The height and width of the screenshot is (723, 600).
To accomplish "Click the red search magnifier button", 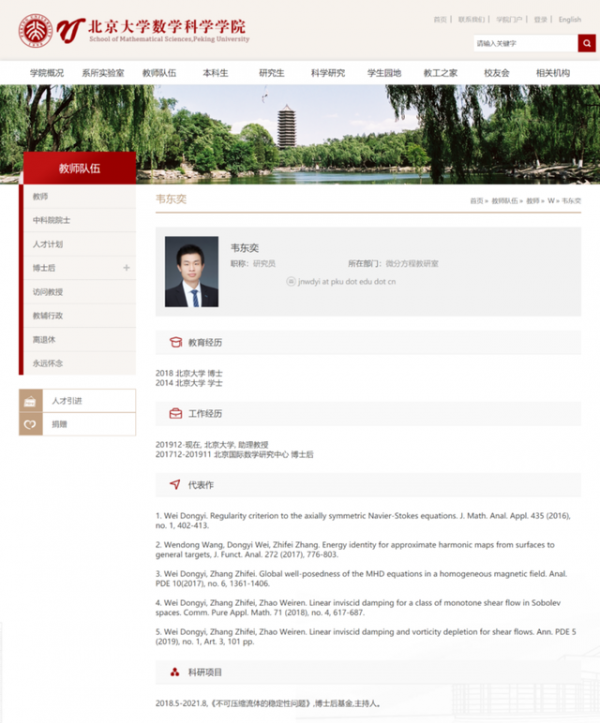I will [587, 43].
